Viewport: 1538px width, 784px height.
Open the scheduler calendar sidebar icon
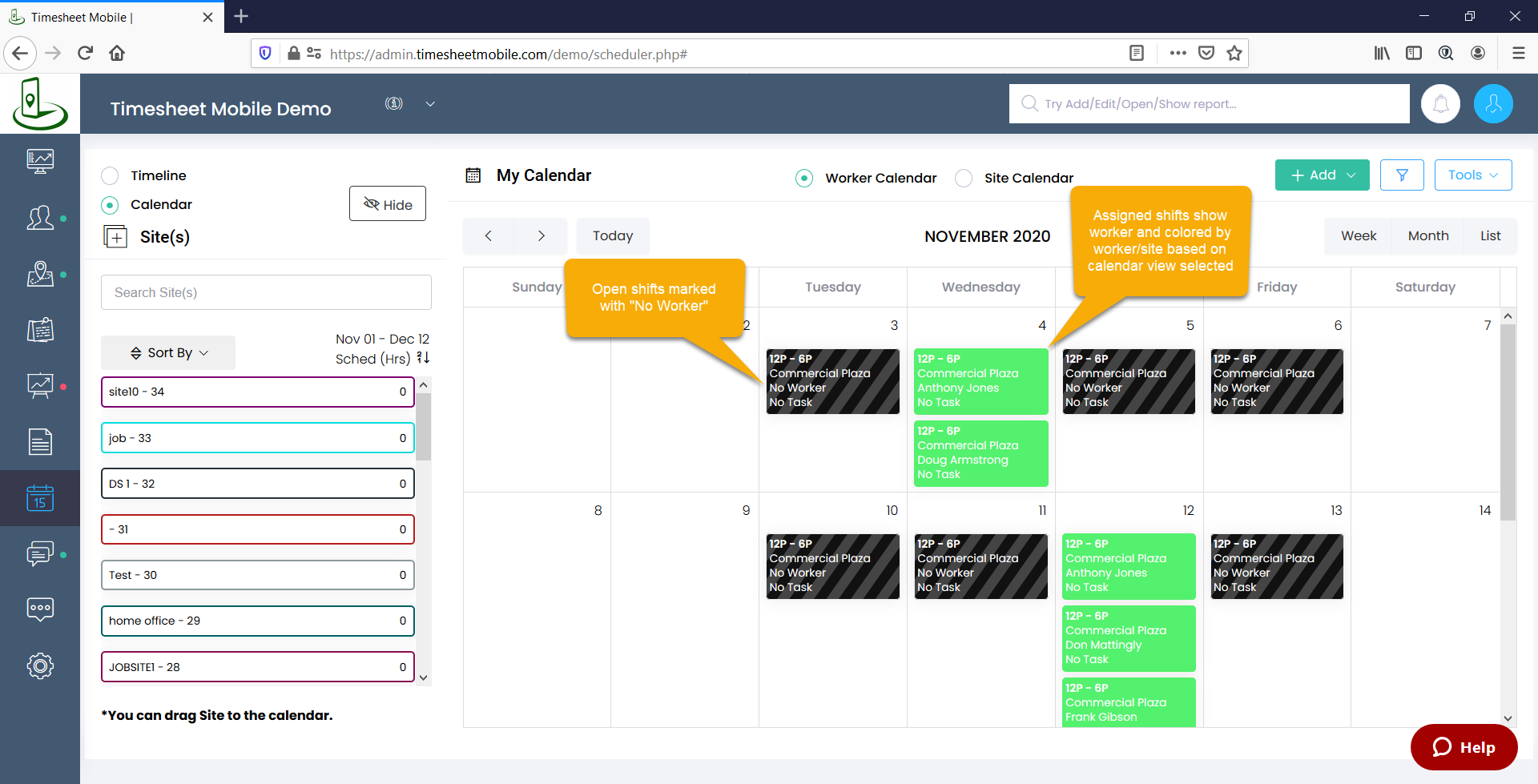coord(39,498)
